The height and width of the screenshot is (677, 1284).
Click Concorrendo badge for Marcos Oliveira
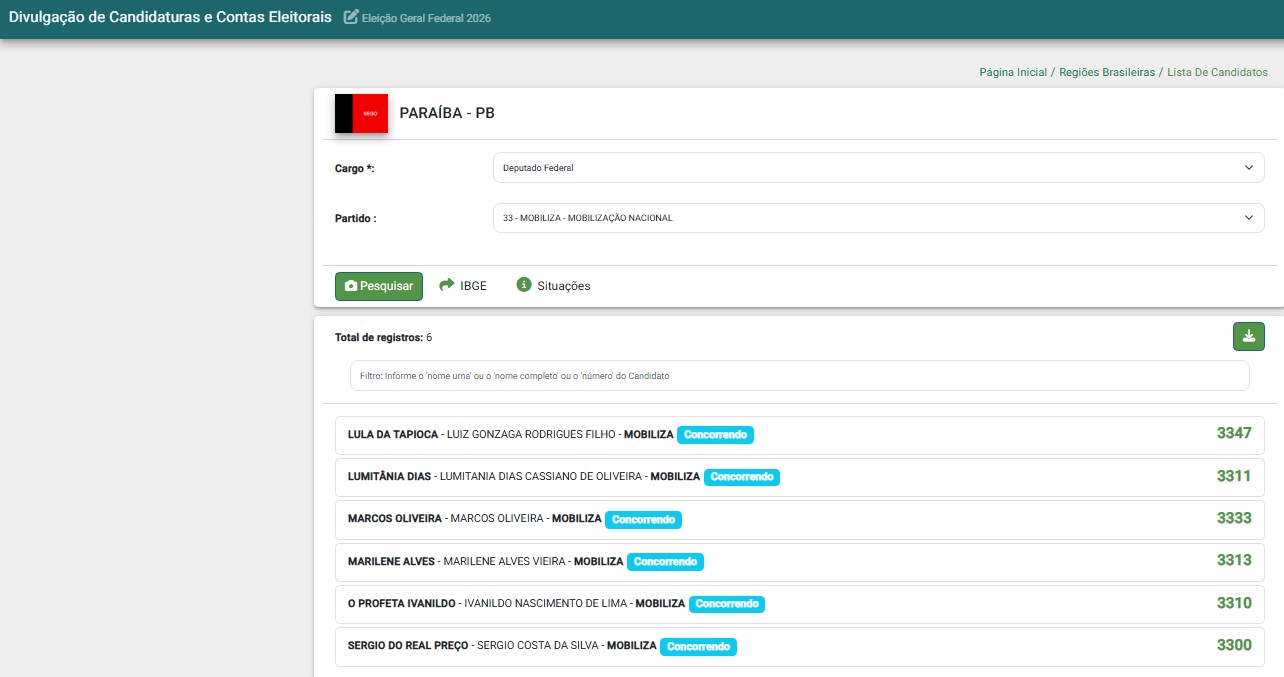click(643, 520)
